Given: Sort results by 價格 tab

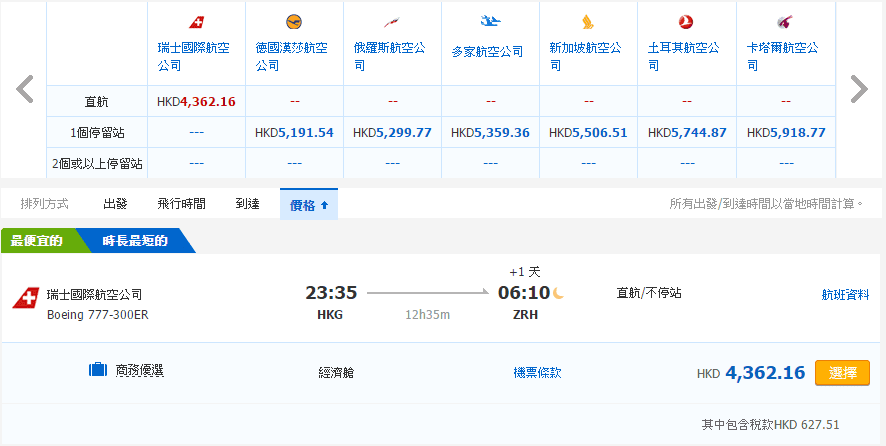Looking at the screenshot, I should [308, 204].
